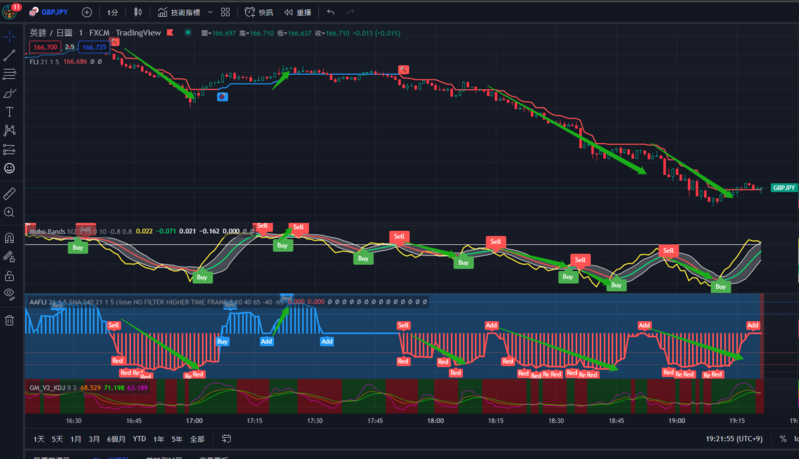Open the 技術指標 indicators menu

[179, 12]
